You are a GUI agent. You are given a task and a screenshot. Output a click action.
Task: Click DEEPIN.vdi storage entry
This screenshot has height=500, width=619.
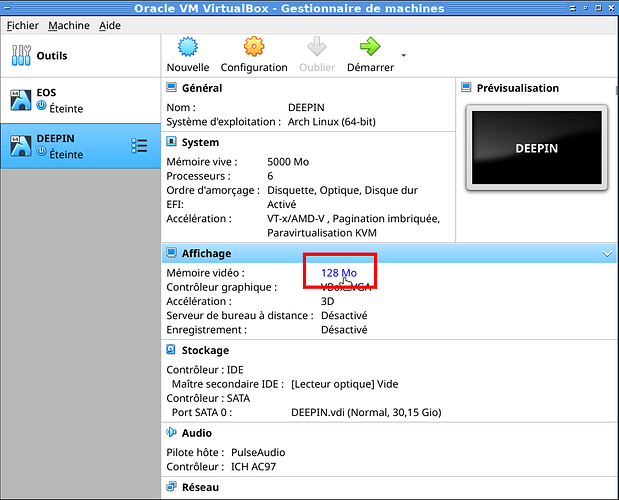[366, 412]
